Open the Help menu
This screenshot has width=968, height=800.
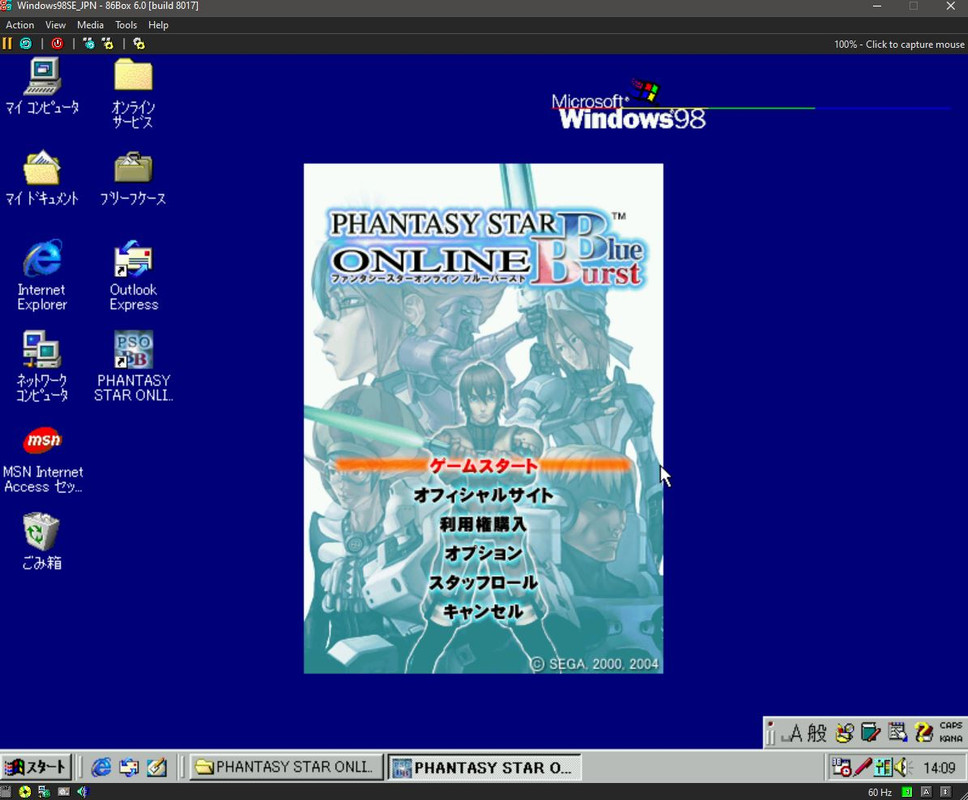click(158, 25)
